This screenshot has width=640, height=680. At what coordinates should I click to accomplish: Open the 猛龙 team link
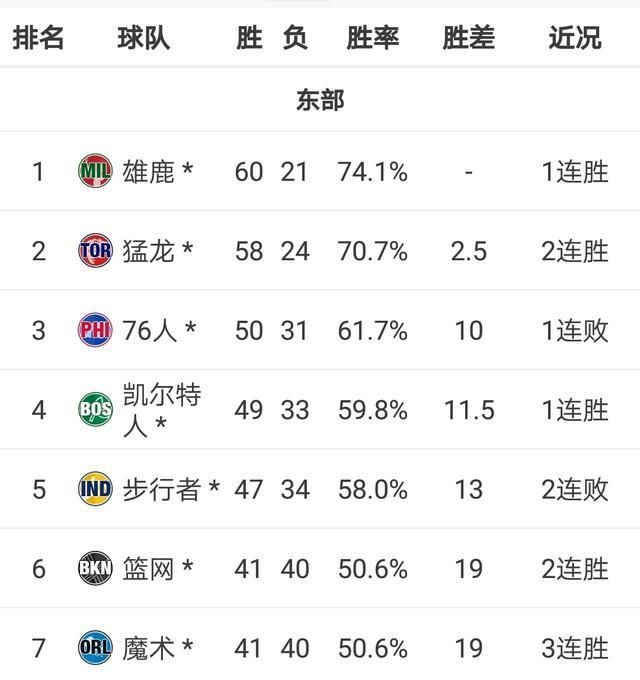148,250
